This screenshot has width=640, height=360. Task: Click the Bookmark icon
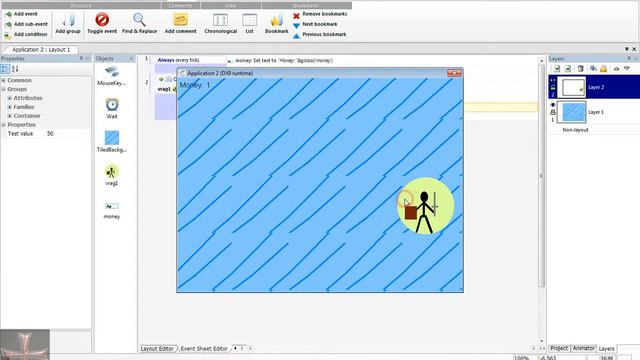[277, 20]
